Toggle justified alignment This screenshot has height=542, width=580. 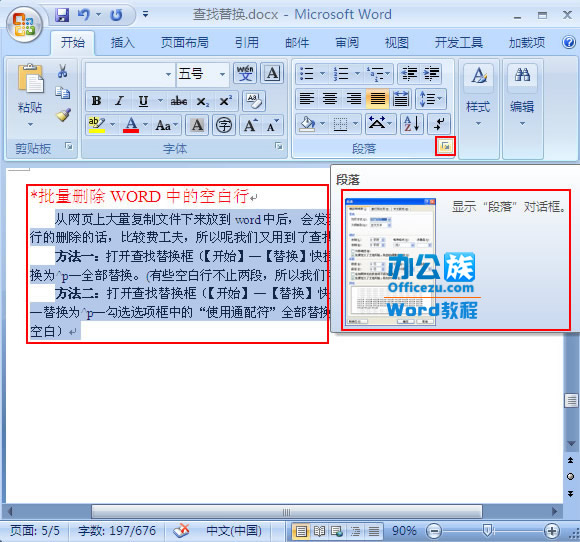377,99
